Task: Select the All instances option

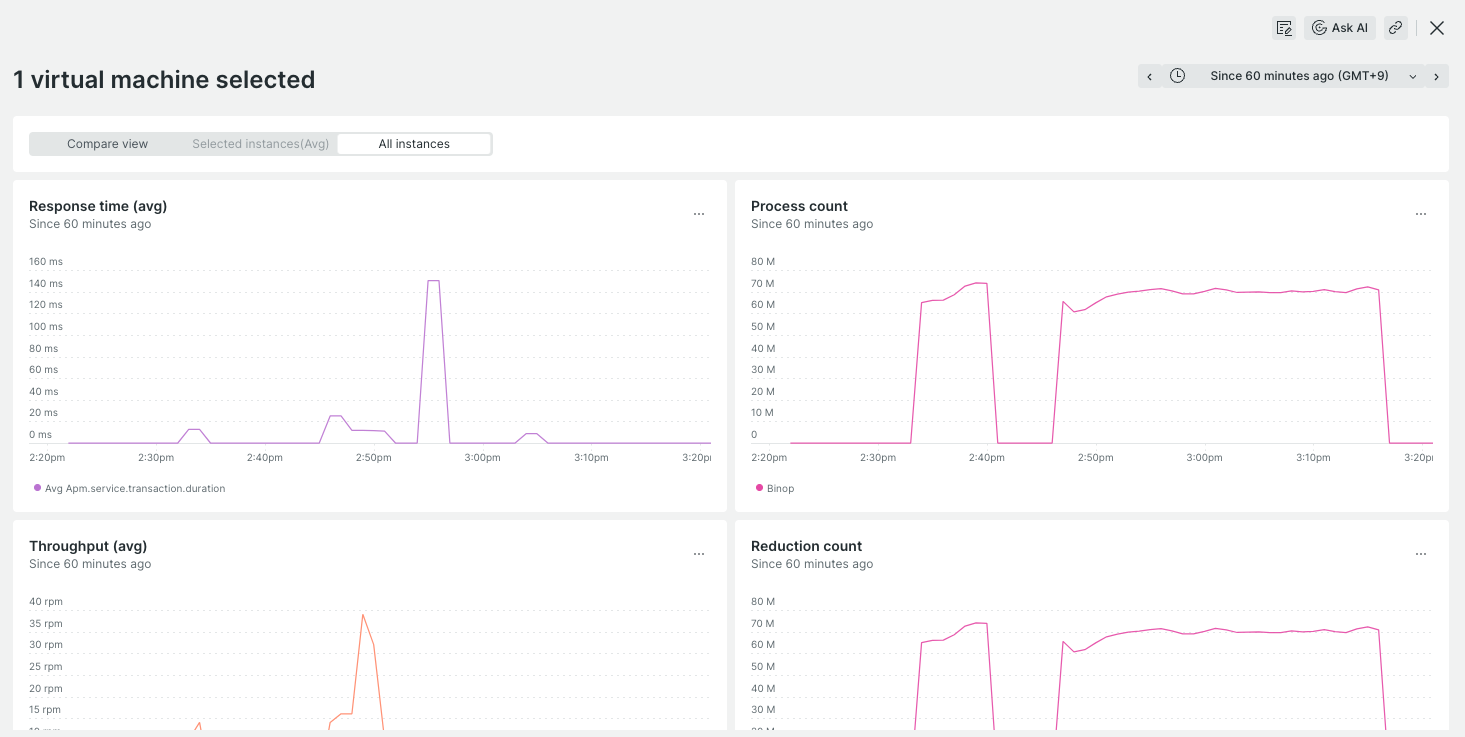Action: tap(414, 144)
